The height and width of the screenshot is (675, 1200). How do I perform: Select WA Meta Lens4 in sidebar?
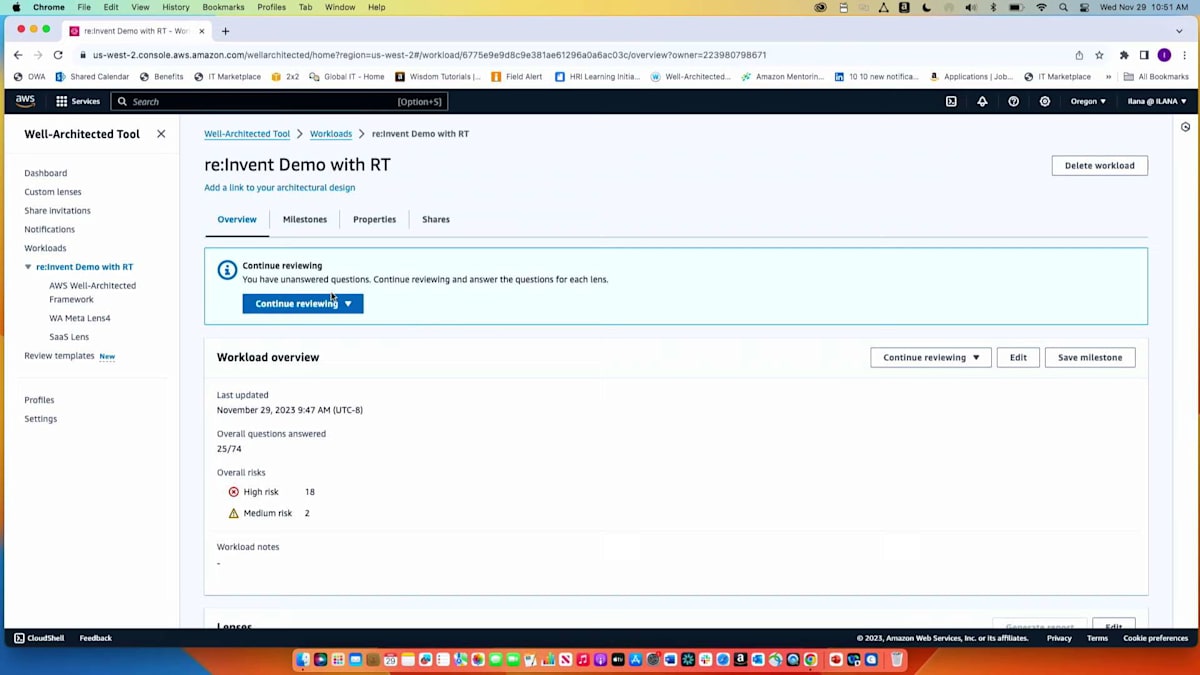click(x=80, y=318)
